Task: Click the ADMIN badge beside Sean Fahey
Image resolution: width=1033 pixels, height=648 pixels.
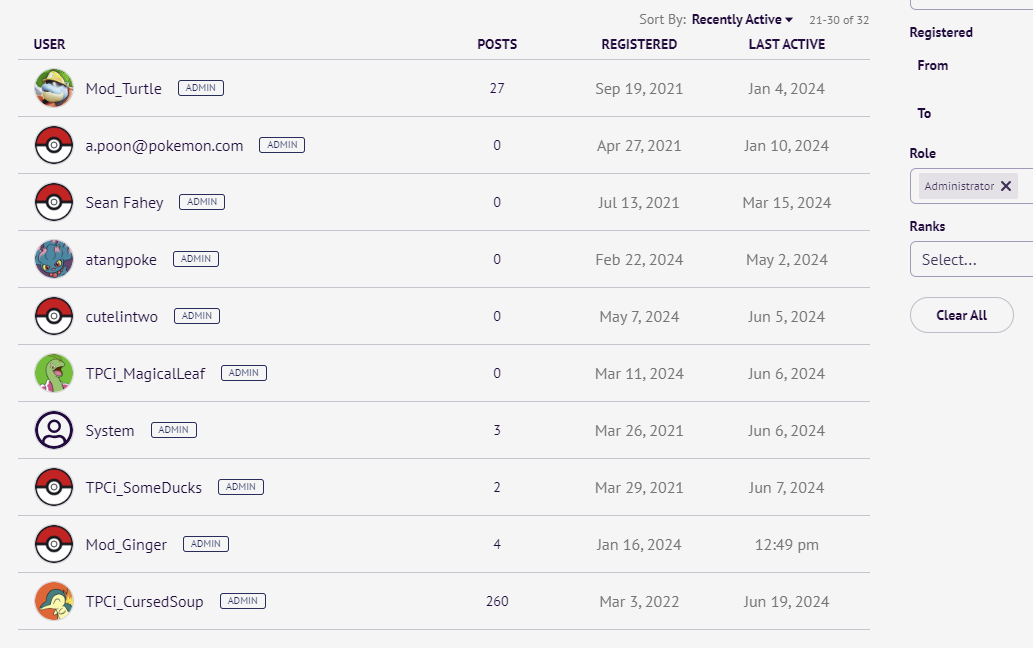Action: click(202, 202)
